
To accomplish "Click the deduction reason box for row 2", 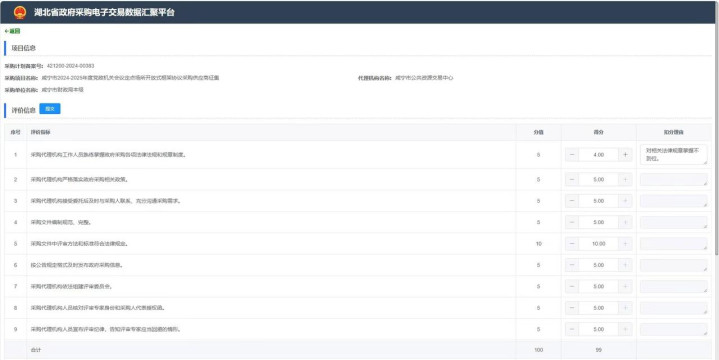I will click(674, 179).
